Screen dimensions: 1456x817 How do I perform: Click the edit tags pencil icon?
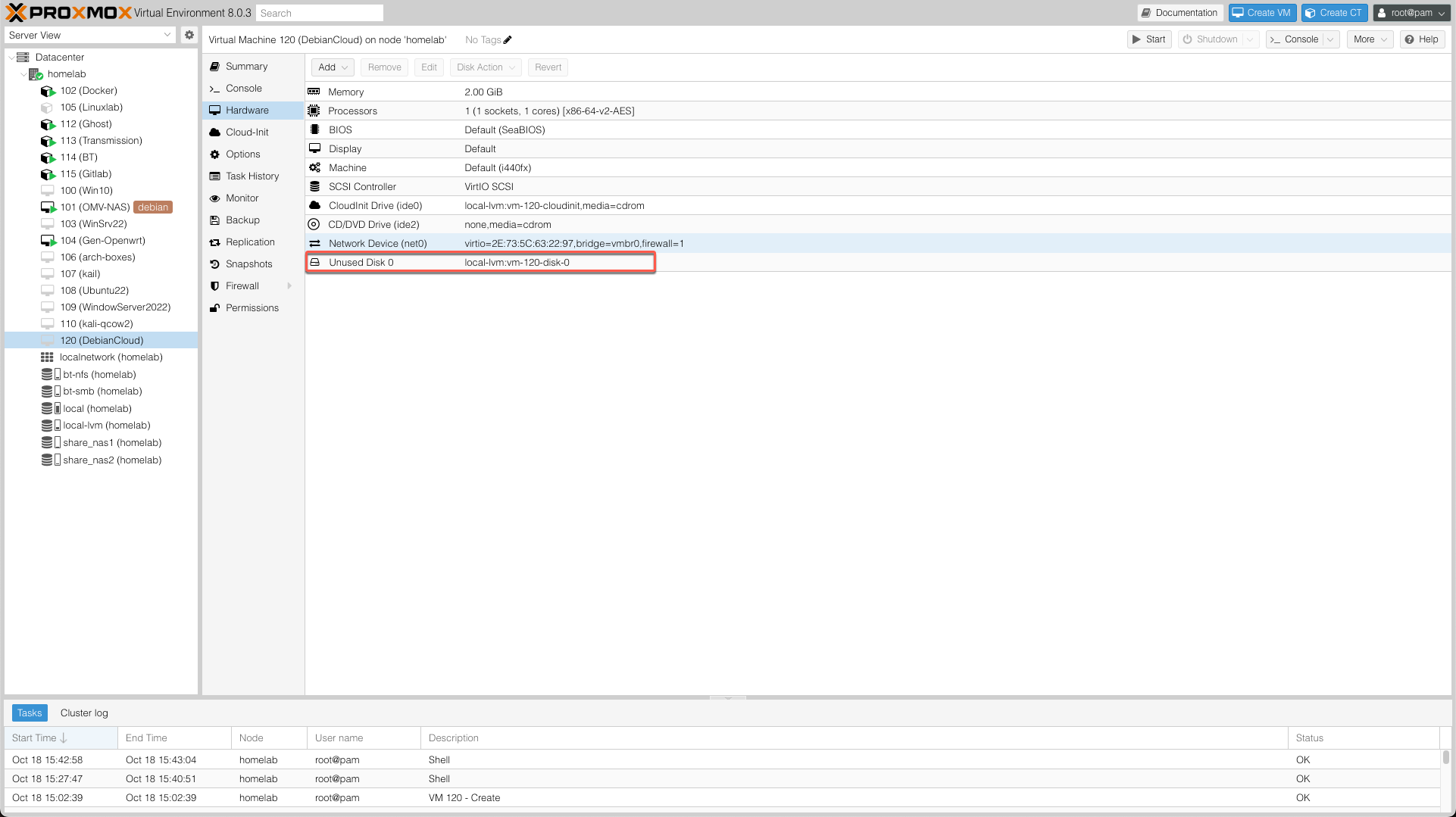pos(508,39)
